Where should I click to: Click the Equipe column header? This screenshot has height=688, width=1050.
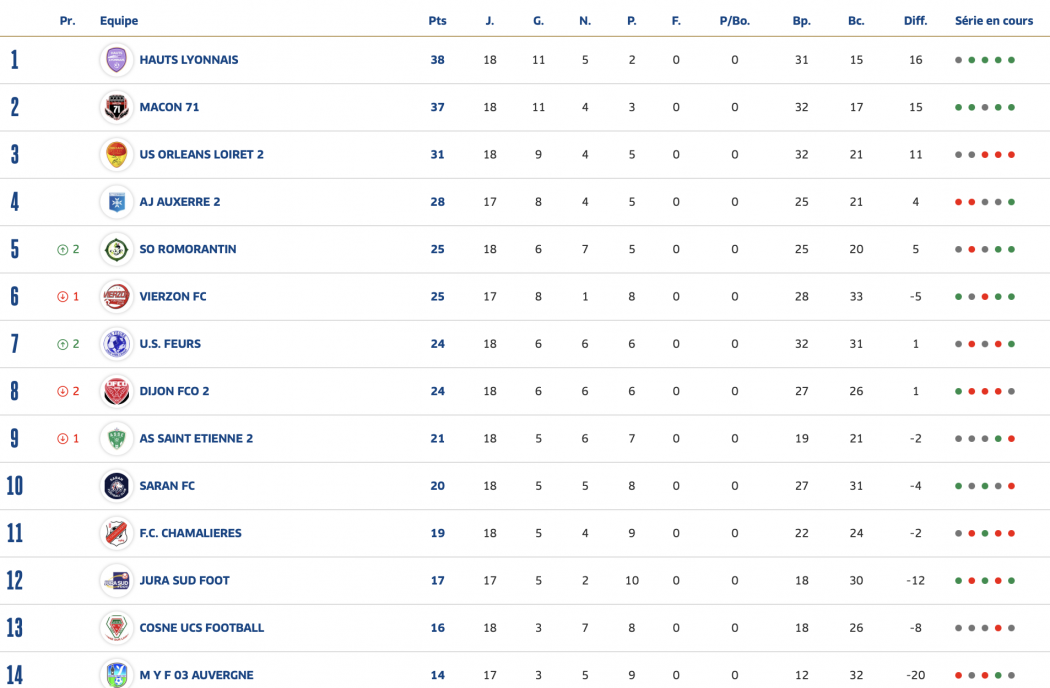(119, 21)
